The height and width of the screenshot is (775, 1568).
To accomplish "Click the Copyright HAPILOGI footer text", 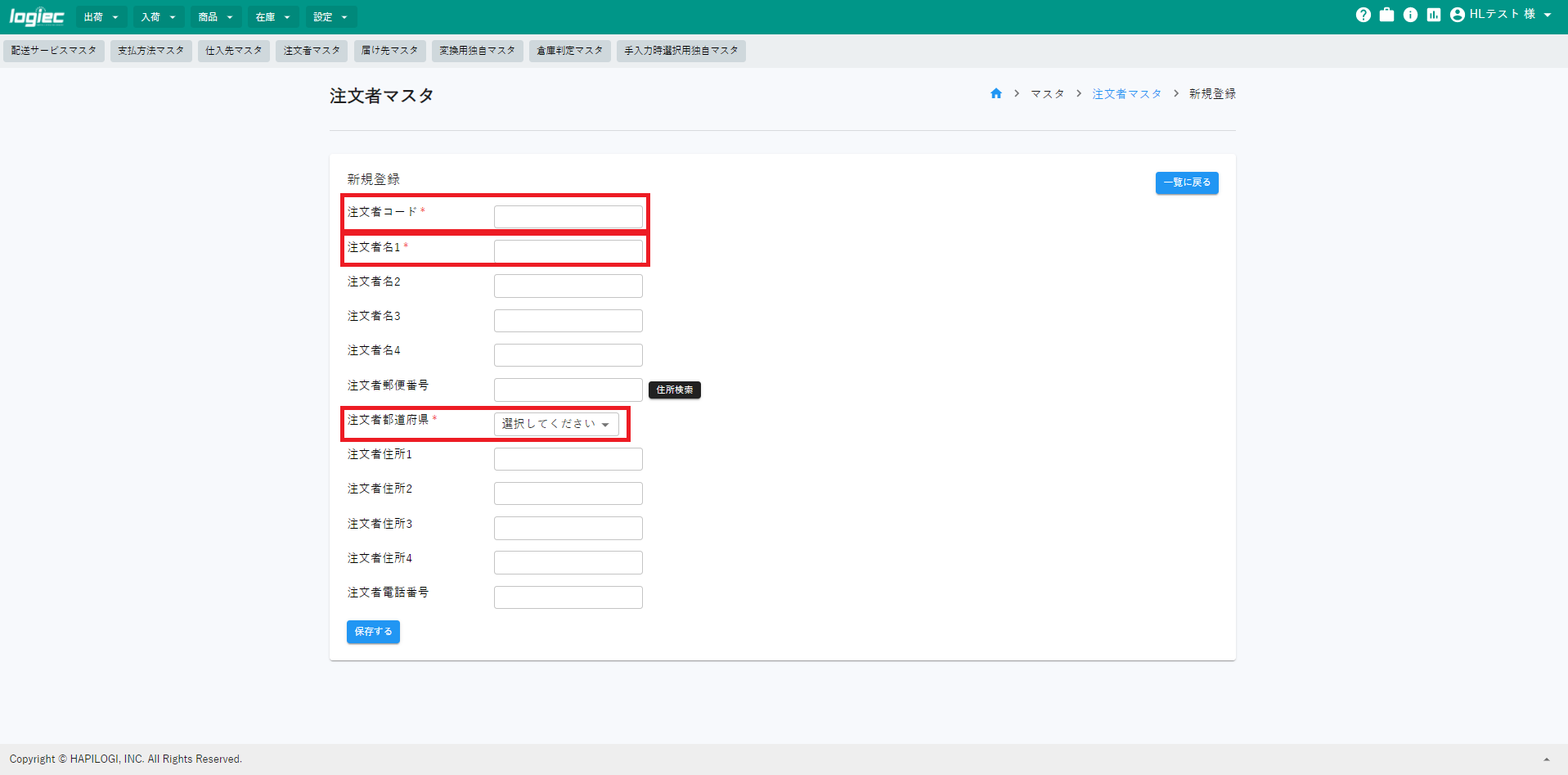I will (x=126, y=759).
